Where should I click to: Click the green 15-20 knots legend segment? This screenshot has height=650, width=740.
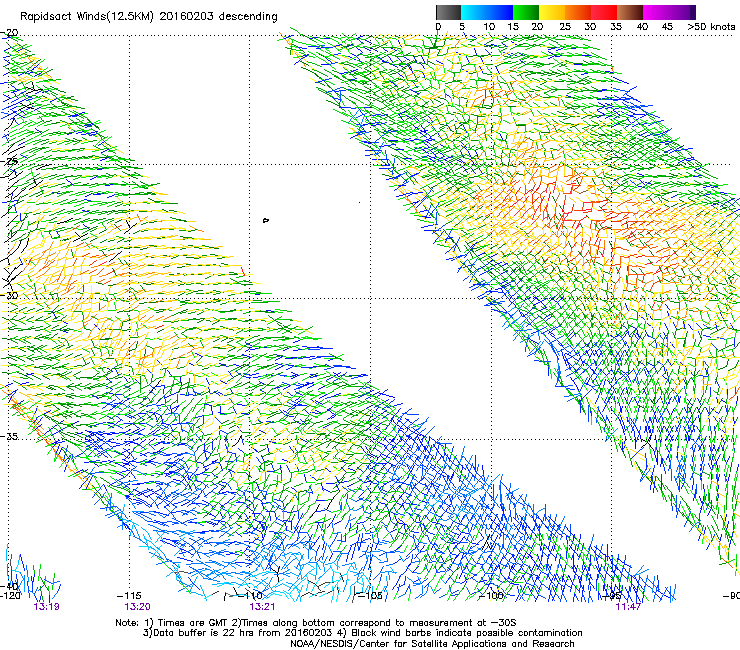(526, 12)
